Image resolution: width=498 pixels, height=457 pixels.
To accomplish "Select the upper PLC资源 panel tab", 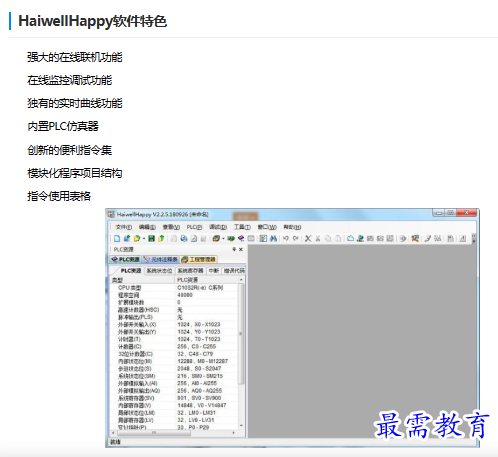I will pyautogui.click(x=126, y=259).
